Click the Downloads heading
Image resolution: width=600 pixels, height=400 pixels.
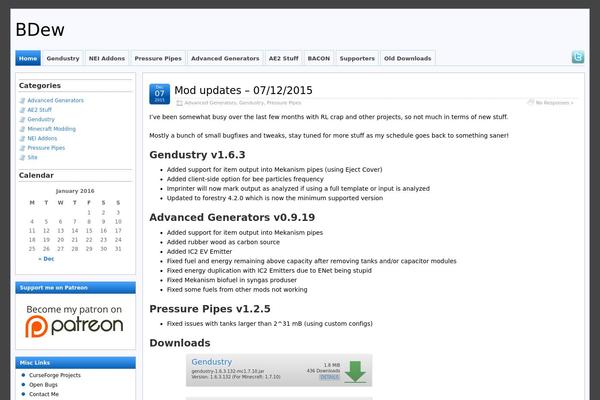180,343
